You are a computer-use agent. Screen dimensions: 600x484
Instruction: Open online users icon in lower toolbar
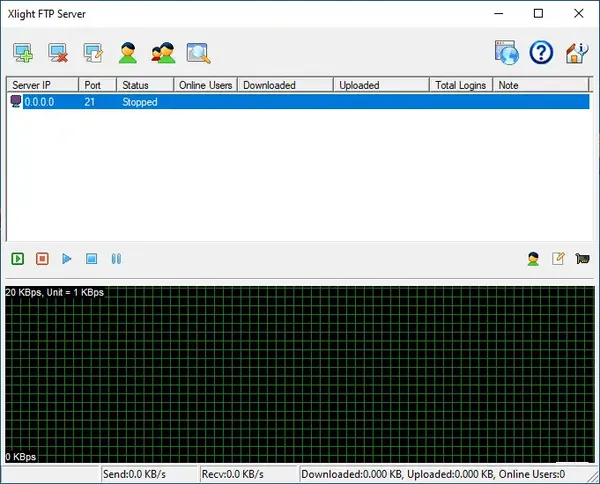tap(533, 259)
